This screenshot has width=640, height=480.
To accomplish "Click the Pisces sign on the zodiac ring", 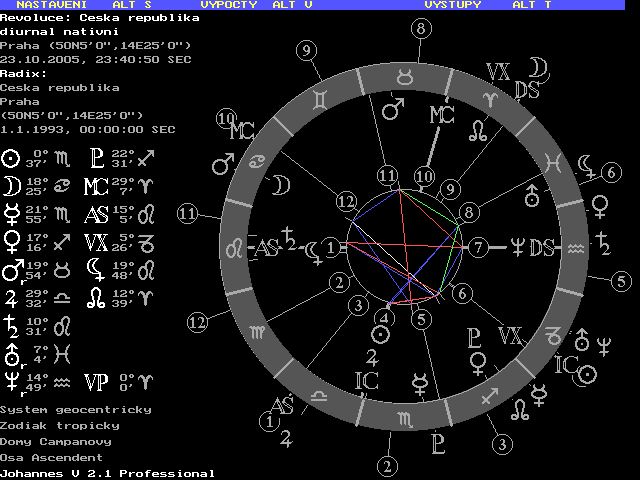I will [552, 160].
